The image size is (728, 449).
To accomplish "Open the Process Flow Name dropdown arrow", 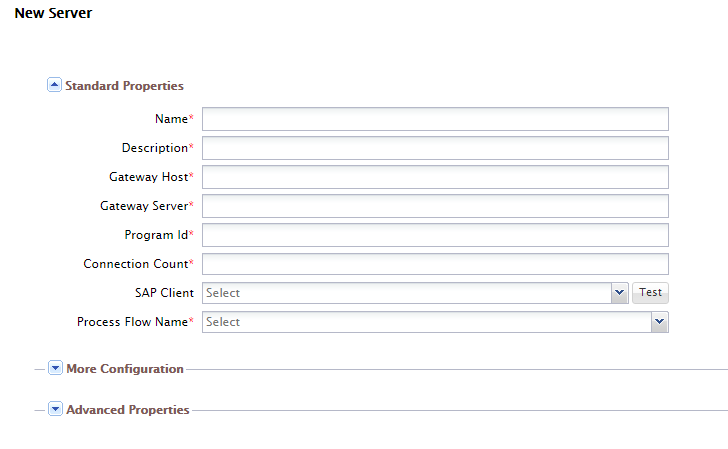I will coord(659,322).
